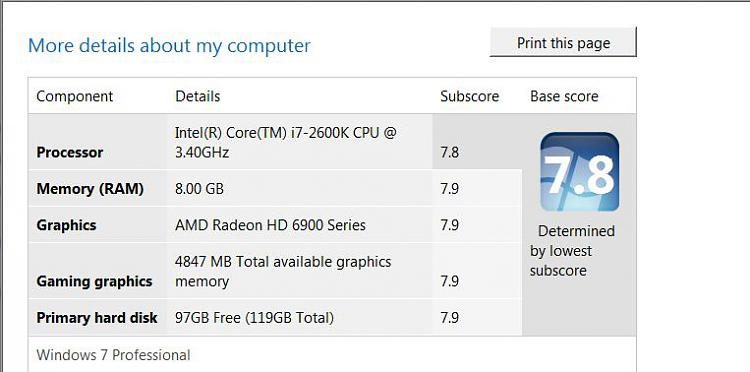
Task: Click the Determined by lowest subscore text
Action: point(572,251)
